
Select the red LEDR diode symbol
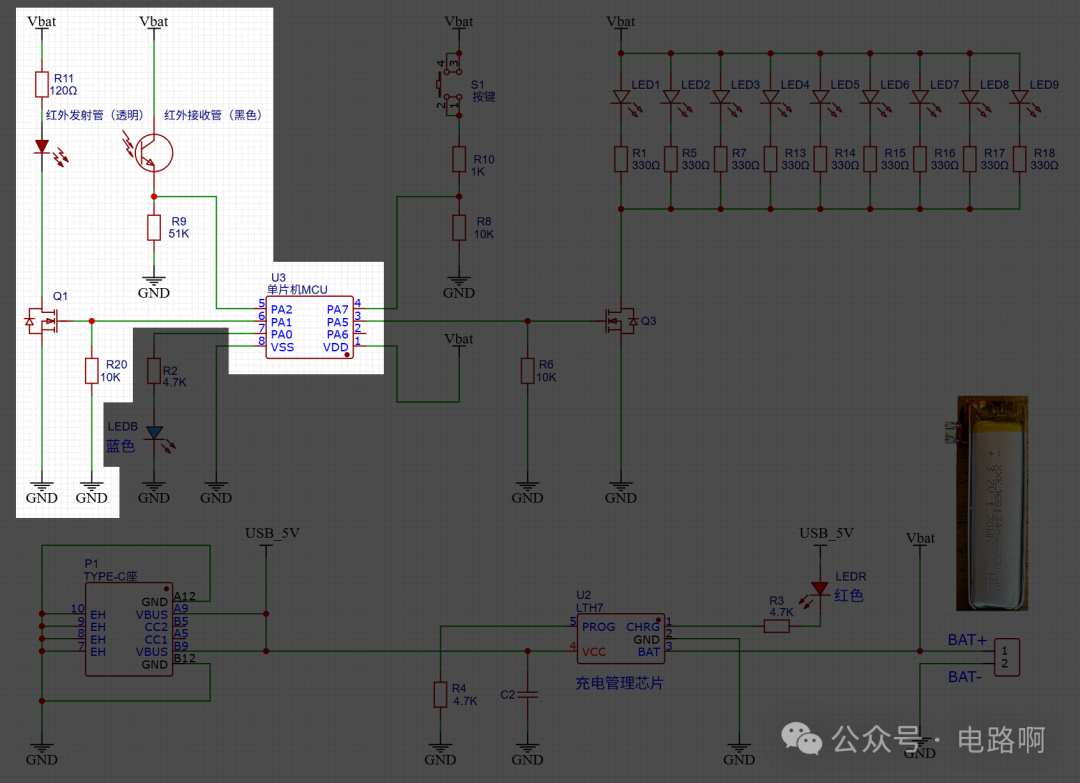click(x=816, y=593)
